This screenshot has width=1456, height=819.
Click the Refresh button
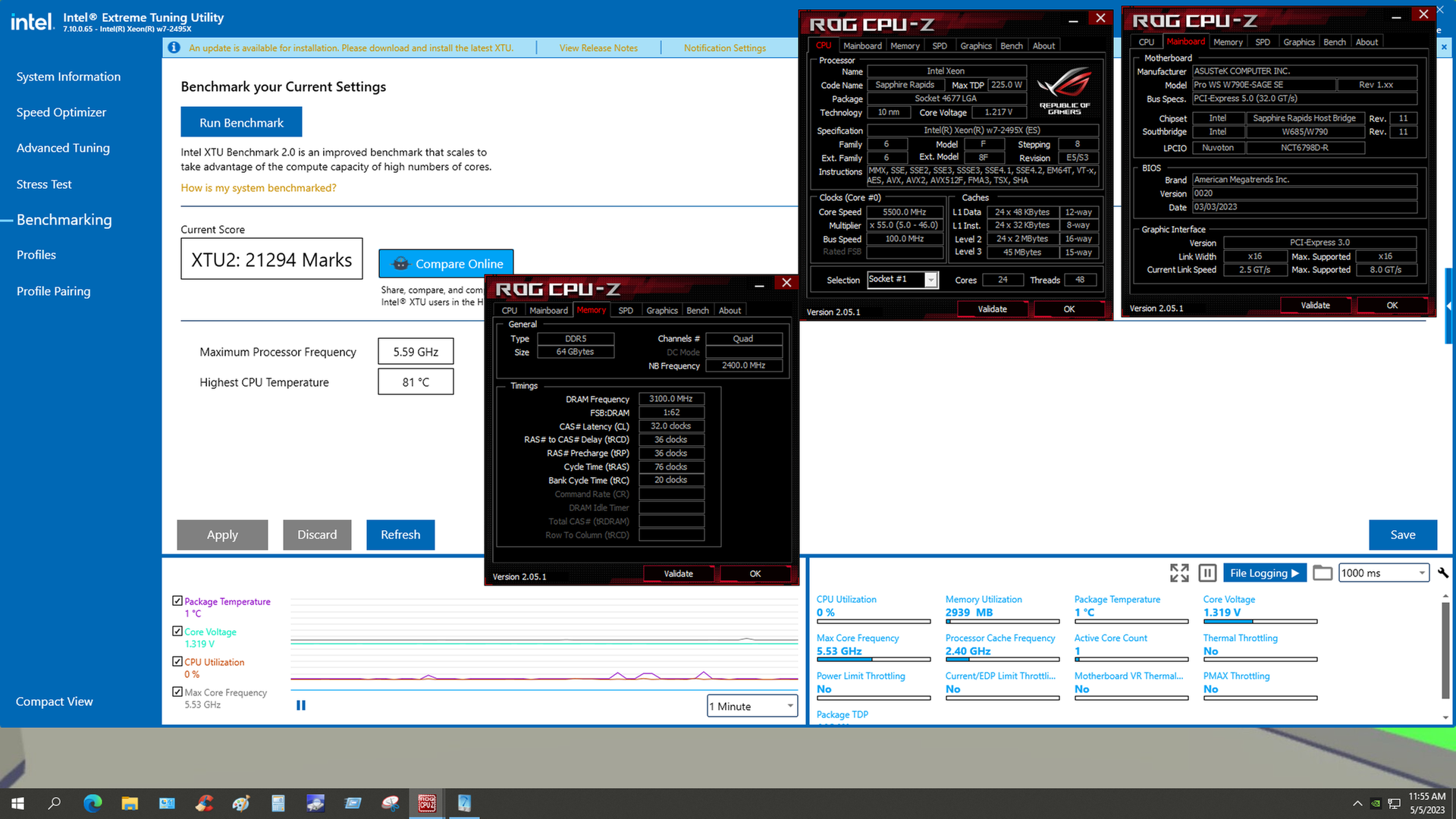pyautogui.click(x=400, y=535)
